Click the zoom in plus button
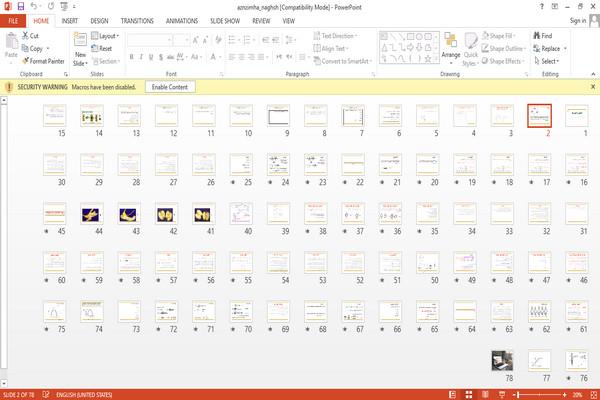600x400 pixels. click(564, 395)
